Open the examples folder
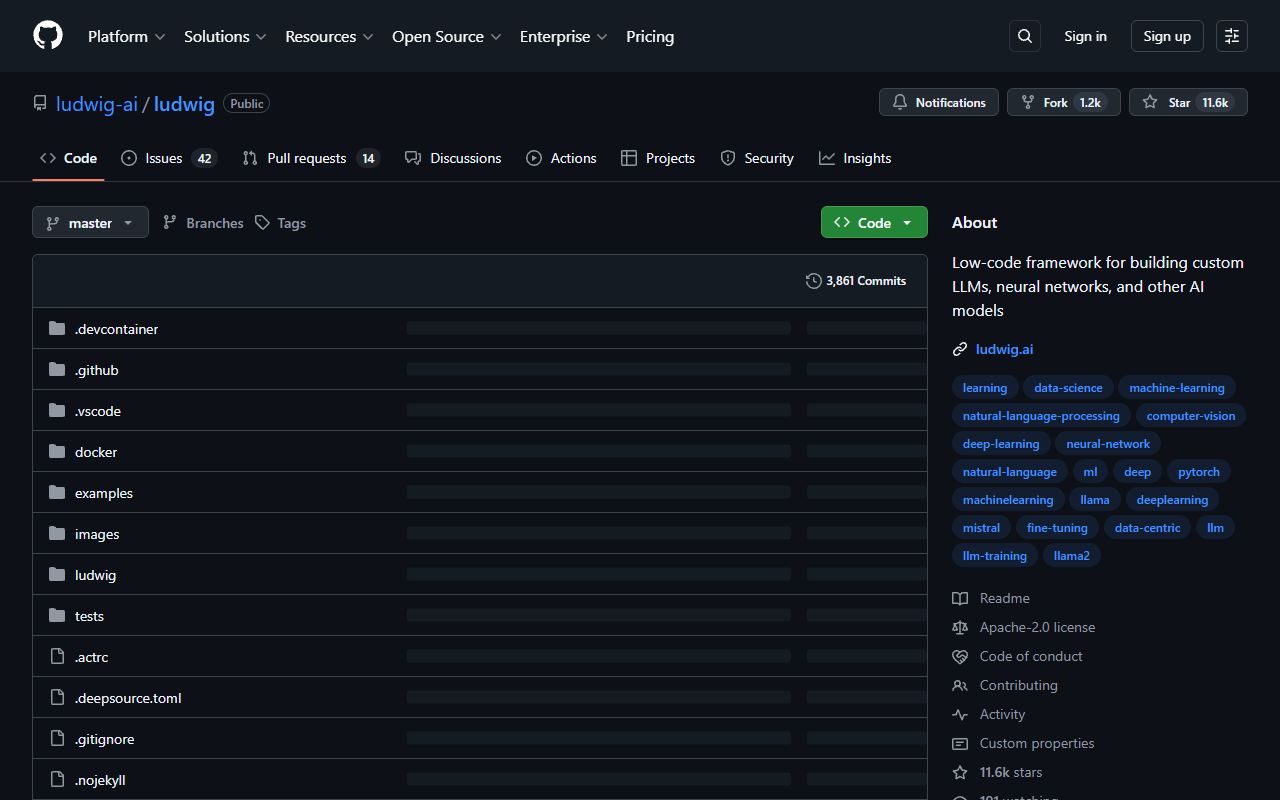Viewport: 1280px width, 800px height. 104,493
